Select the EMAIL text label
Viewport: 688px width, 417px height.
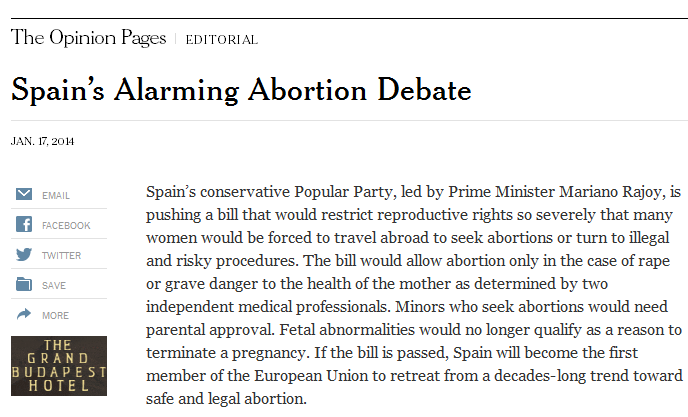pyautogui.click(x=56, y=196)
